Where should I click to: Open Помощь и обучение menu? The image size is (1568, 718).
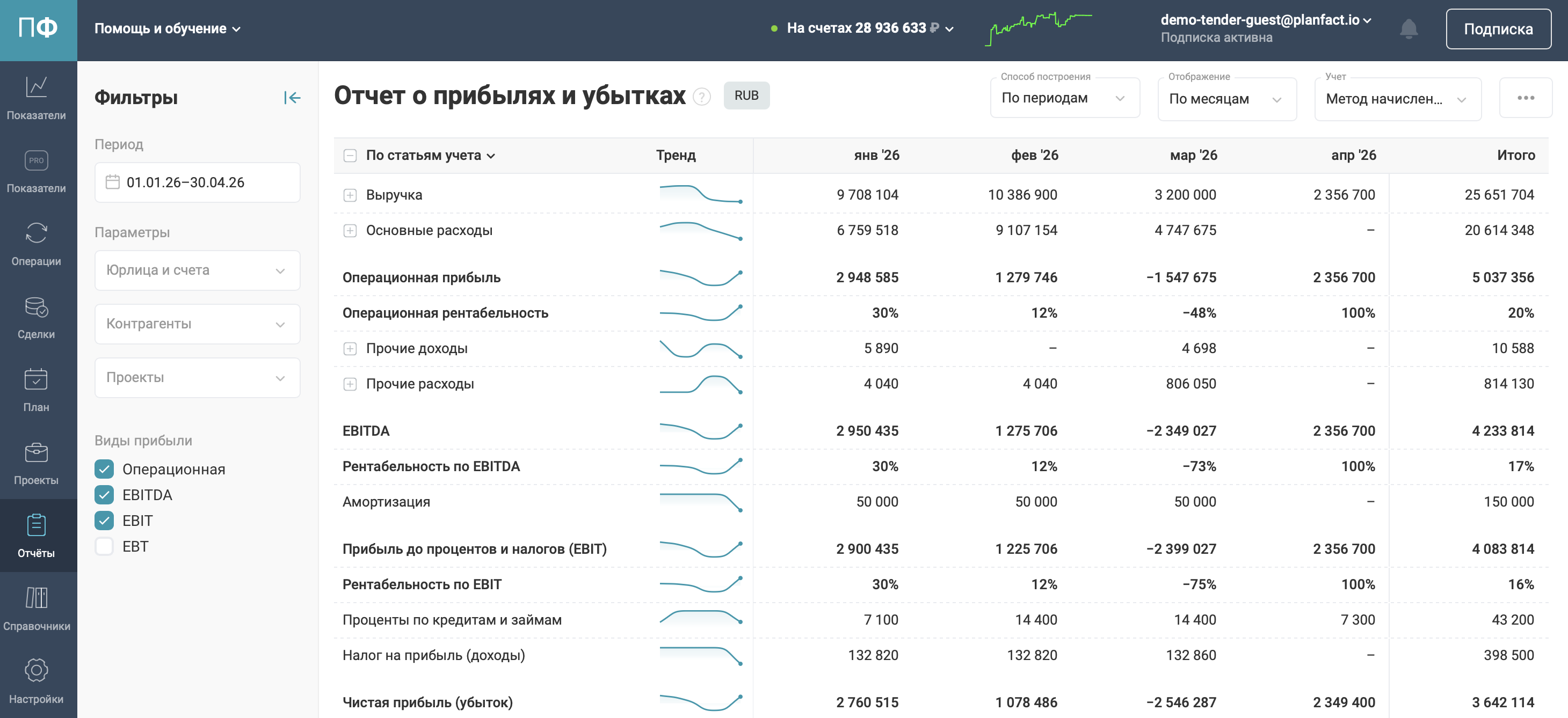click(168, 28)
